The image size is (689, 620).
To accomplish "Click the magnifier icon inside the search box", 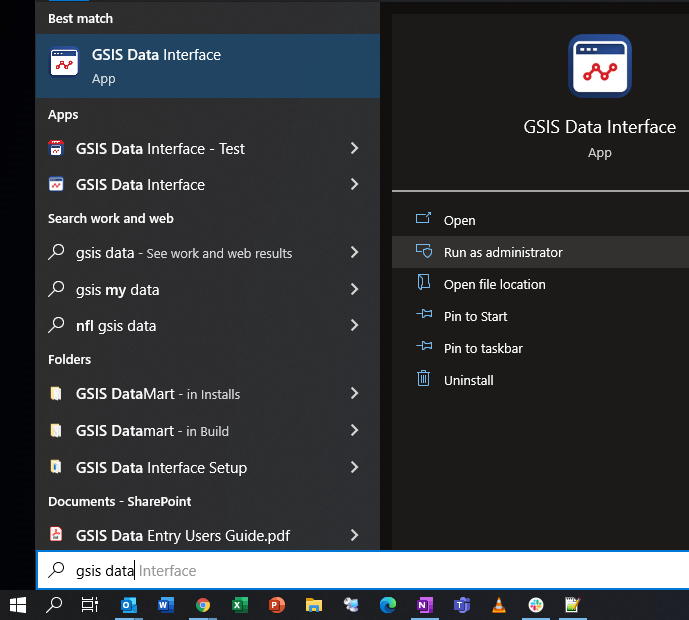I will 56,570.
